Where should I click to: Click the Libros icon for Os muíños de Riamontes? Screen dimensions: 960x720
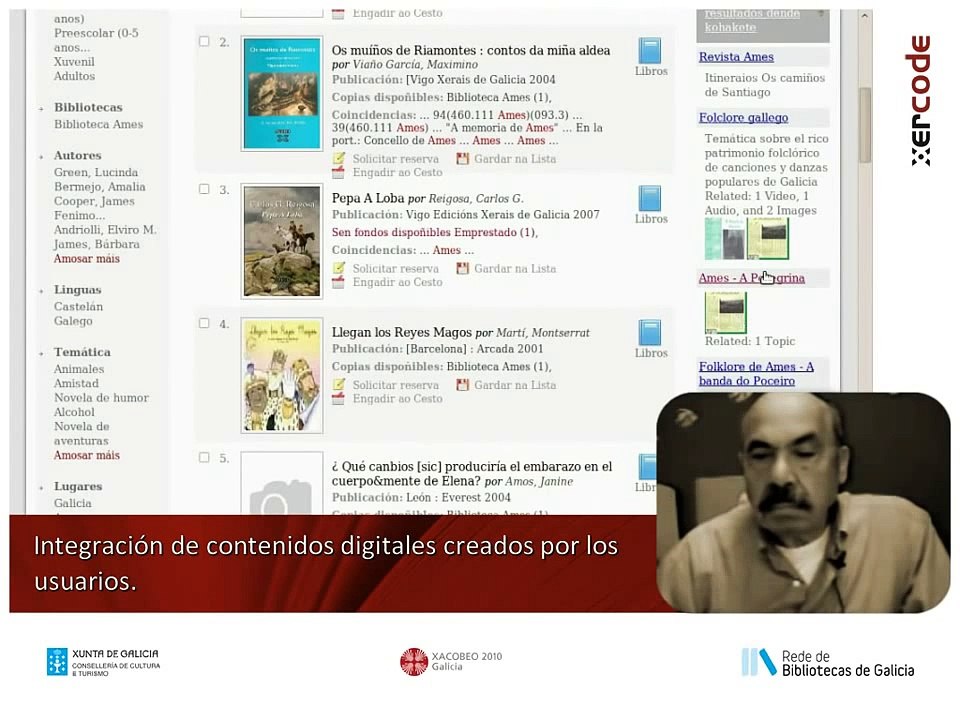[650, 51]
